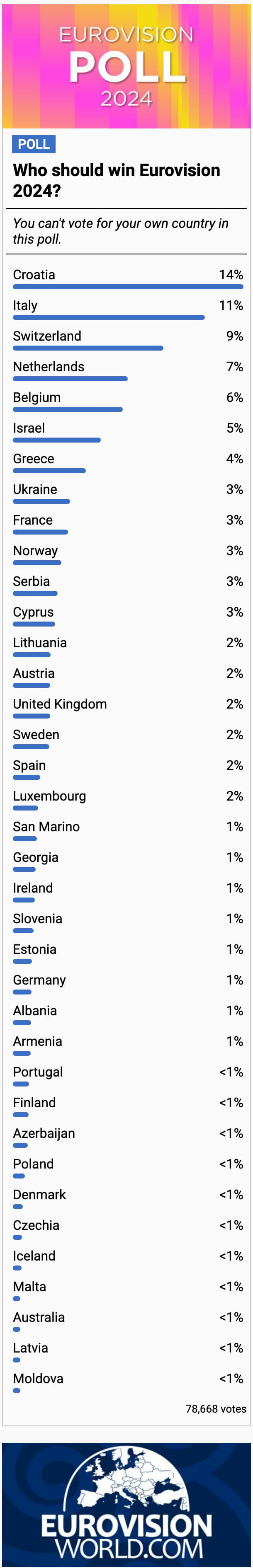Click the poll question heading

[117, 180]
